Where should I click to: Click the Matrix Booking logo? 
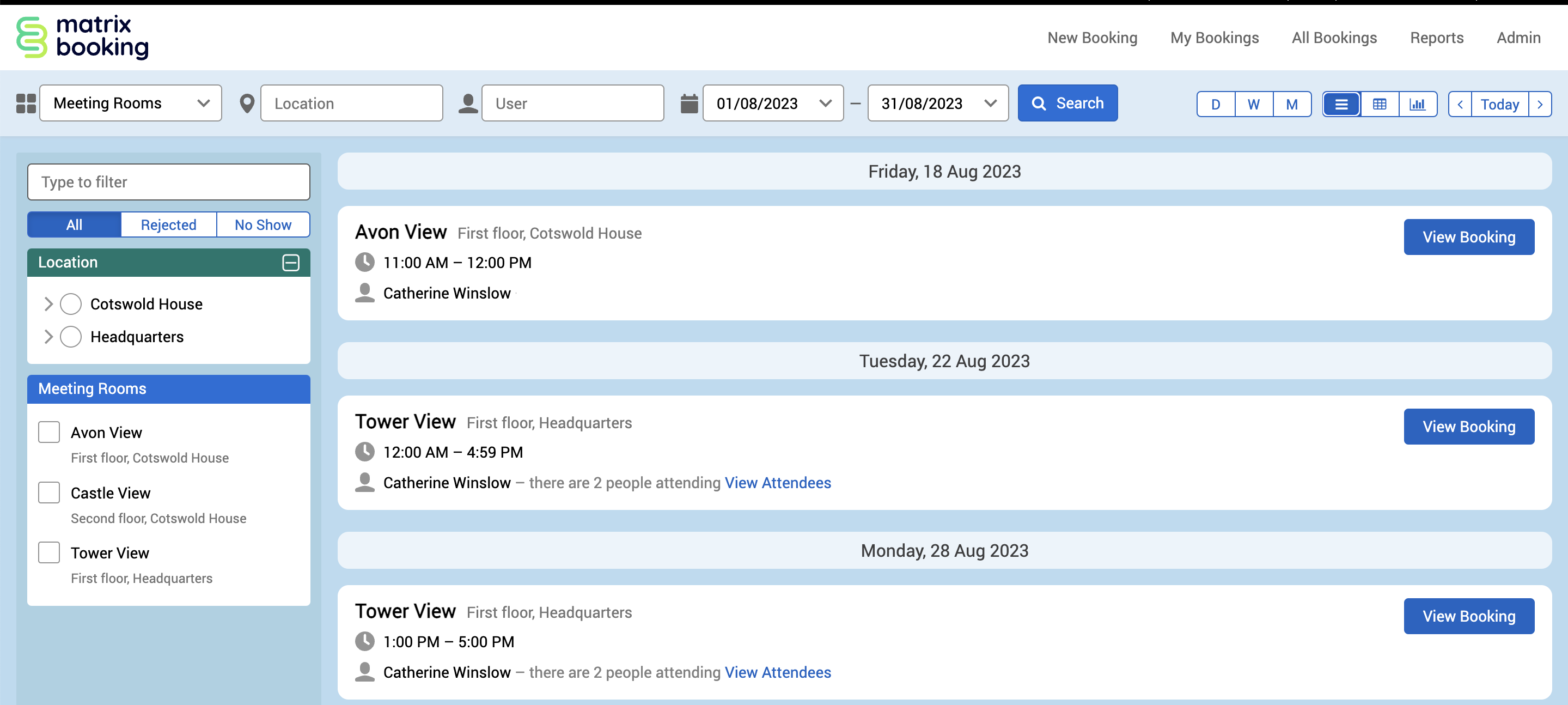(x=82, y=37)
